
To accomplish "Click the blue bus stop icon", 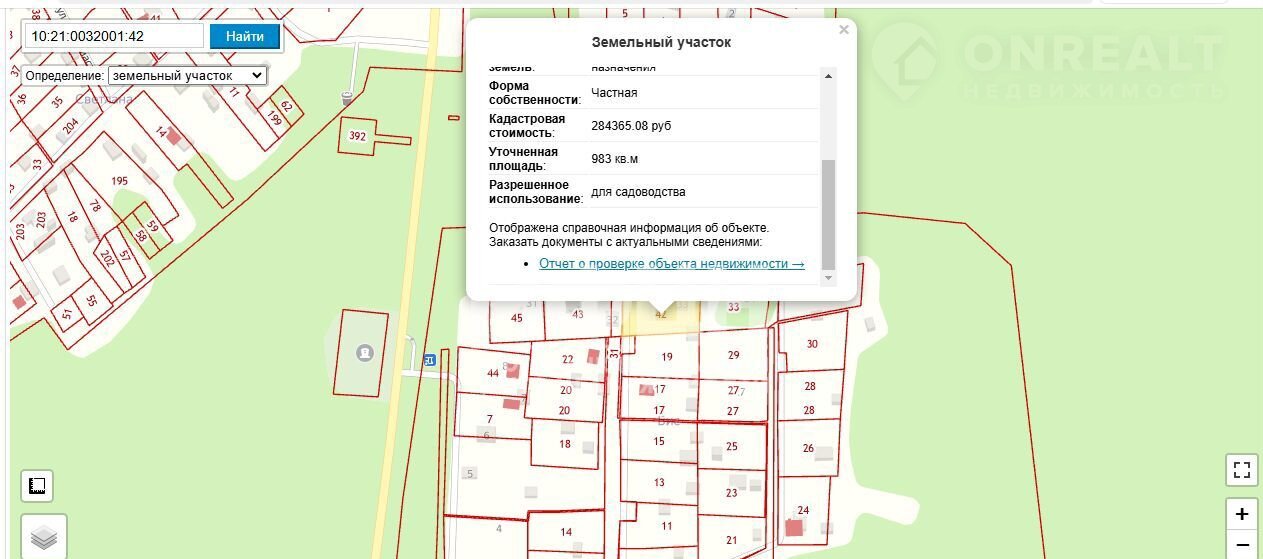I will click(430, 360).
